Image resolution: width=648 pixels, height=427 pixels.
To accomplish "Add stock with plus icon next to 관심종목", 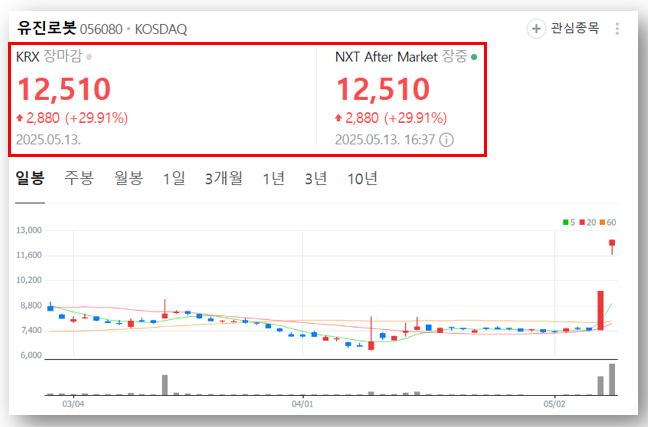I will pos(536,29).
